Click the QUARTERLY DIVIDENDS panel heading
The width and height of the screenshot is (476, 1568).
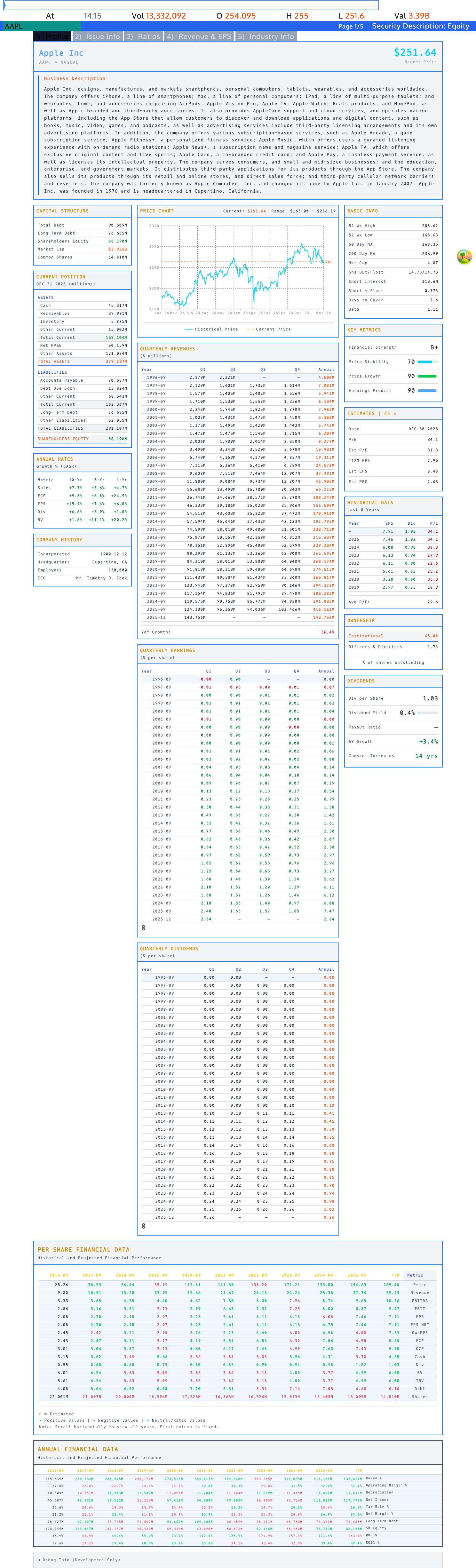[169, 949]
